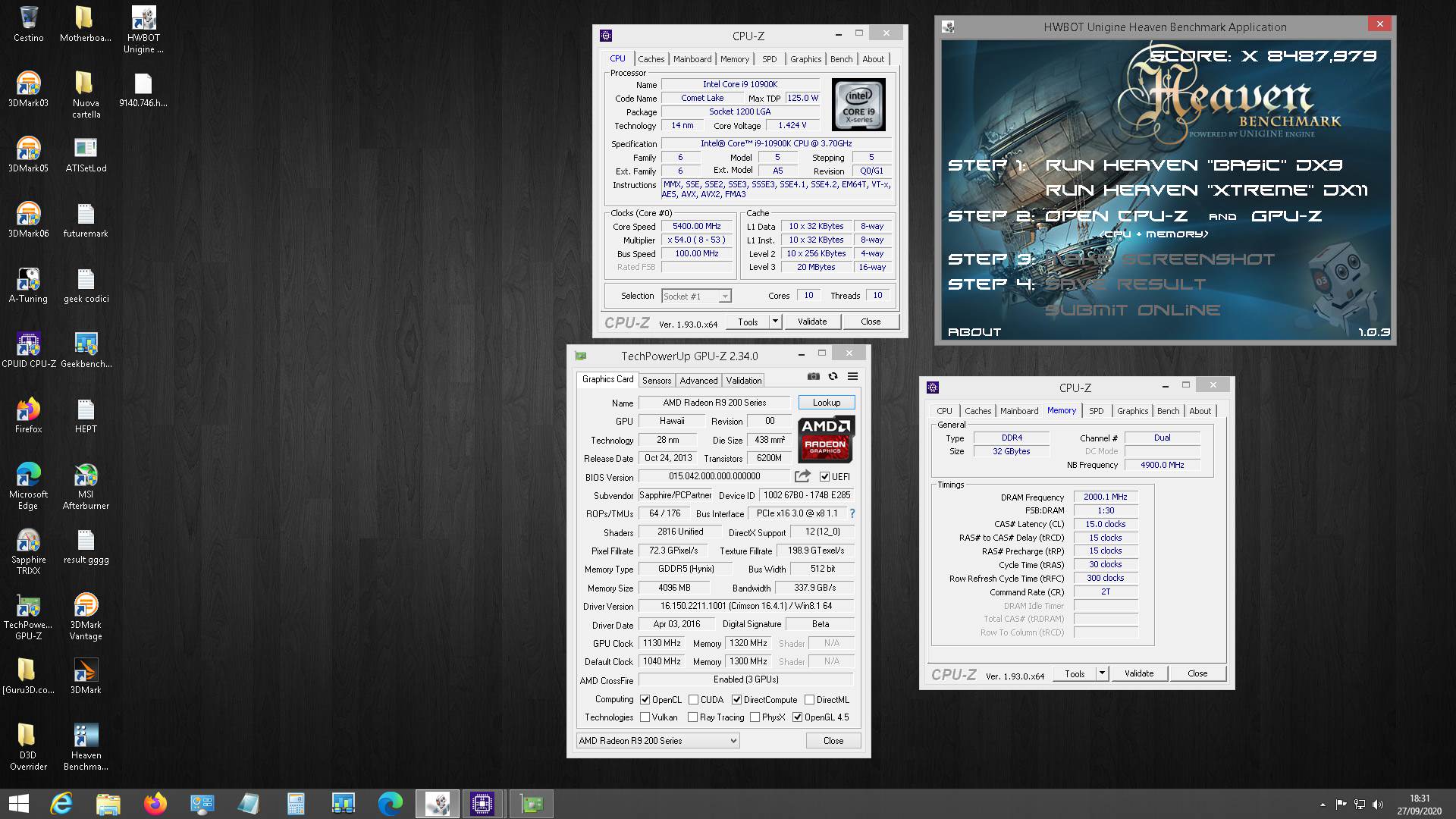The width and height of the screenshot is (1456, 819).
Task: Open the Advanced tab in GPU-Z
Action: [698, 381]
